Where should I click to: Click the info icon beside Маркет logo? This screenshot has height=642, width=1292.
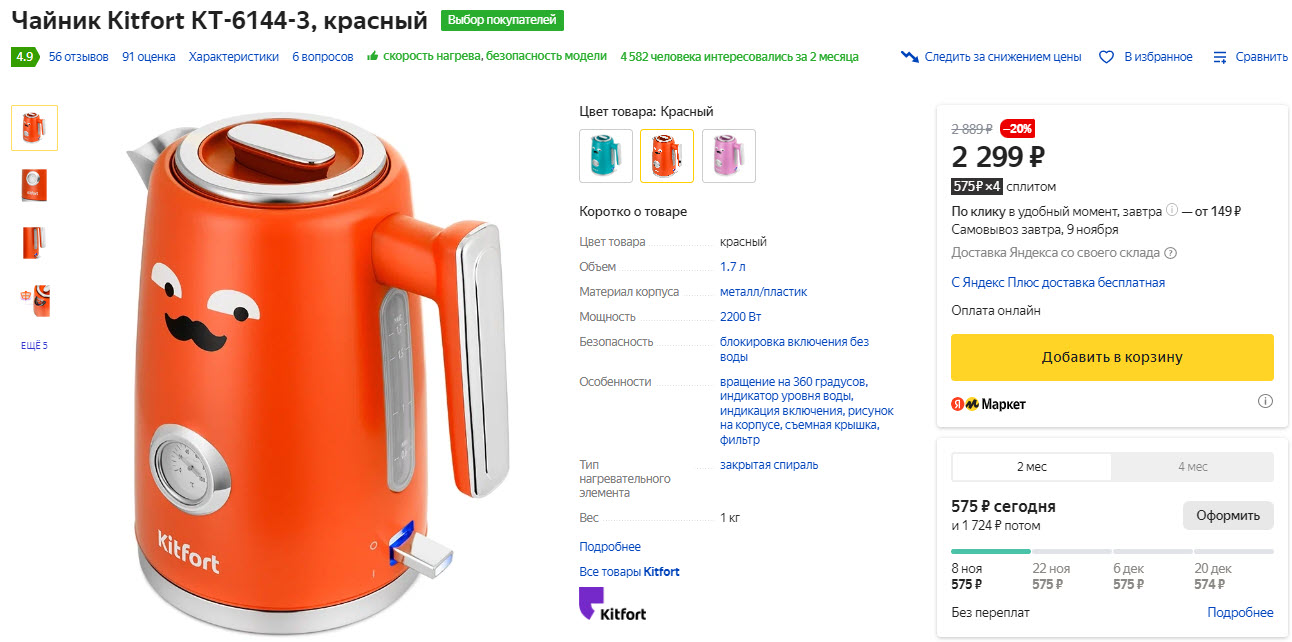(x=1265, y=402)
